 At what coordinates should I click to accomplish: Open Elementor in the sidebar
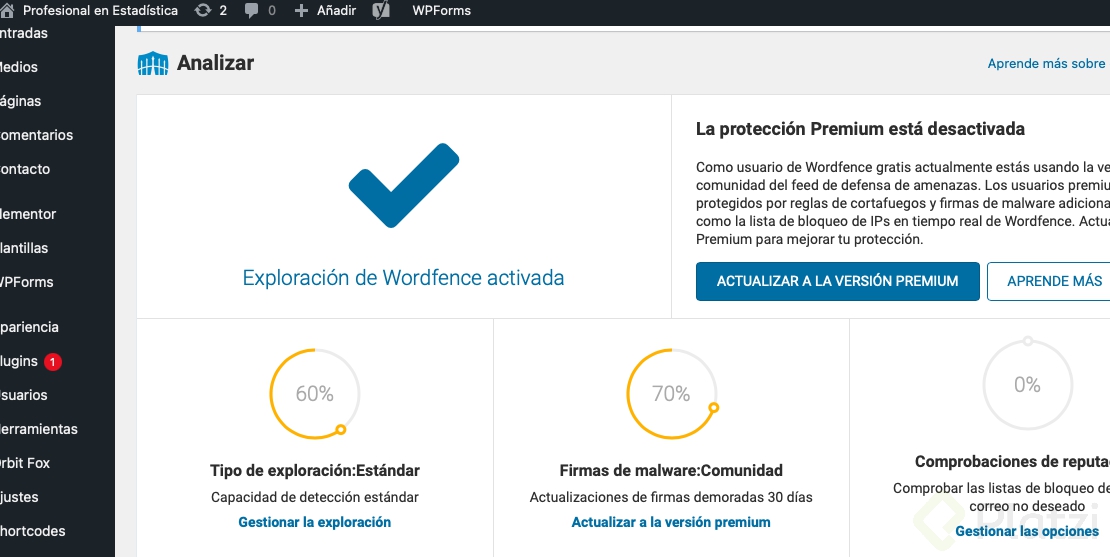28,214
